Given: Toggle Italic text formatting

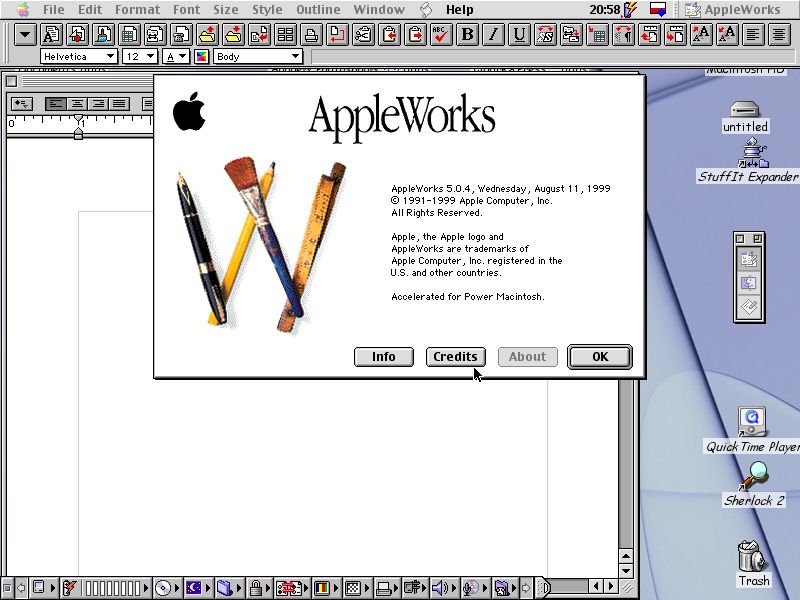Looking at the screenshot, I should [x=493, y=35].
